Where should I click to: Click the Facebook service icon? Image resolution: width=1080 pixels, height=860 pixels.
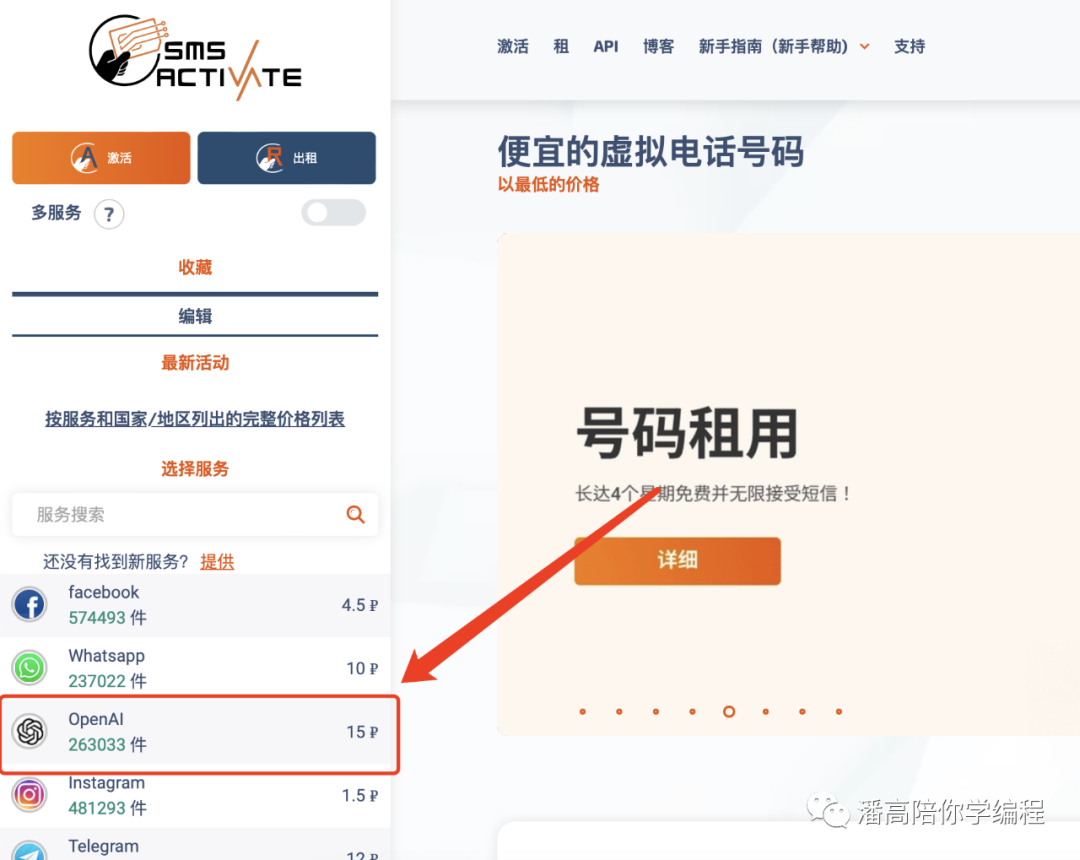coord(30,605)
